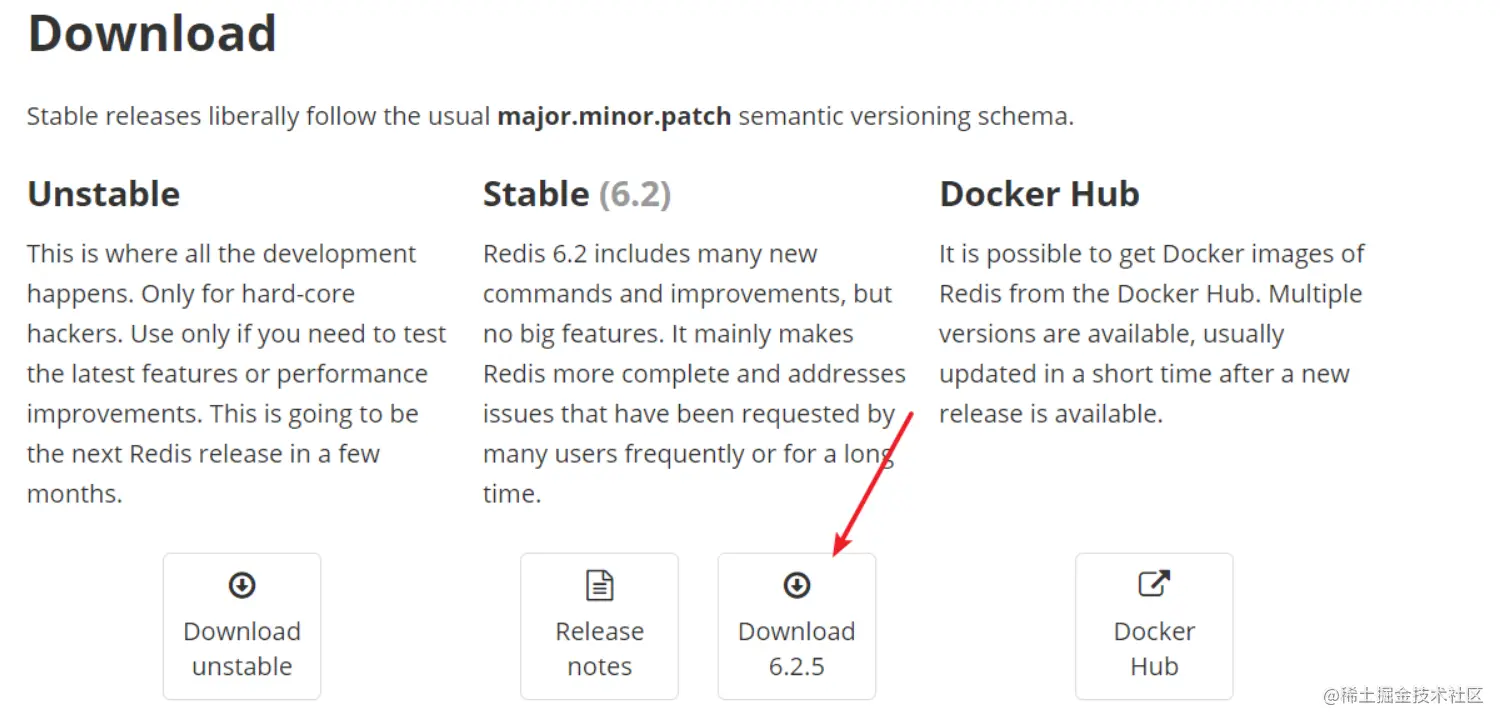Viewport: 1505px width, 727px height.
Task: Click the gray "(6.2)" version text
Action: [635, 194]
